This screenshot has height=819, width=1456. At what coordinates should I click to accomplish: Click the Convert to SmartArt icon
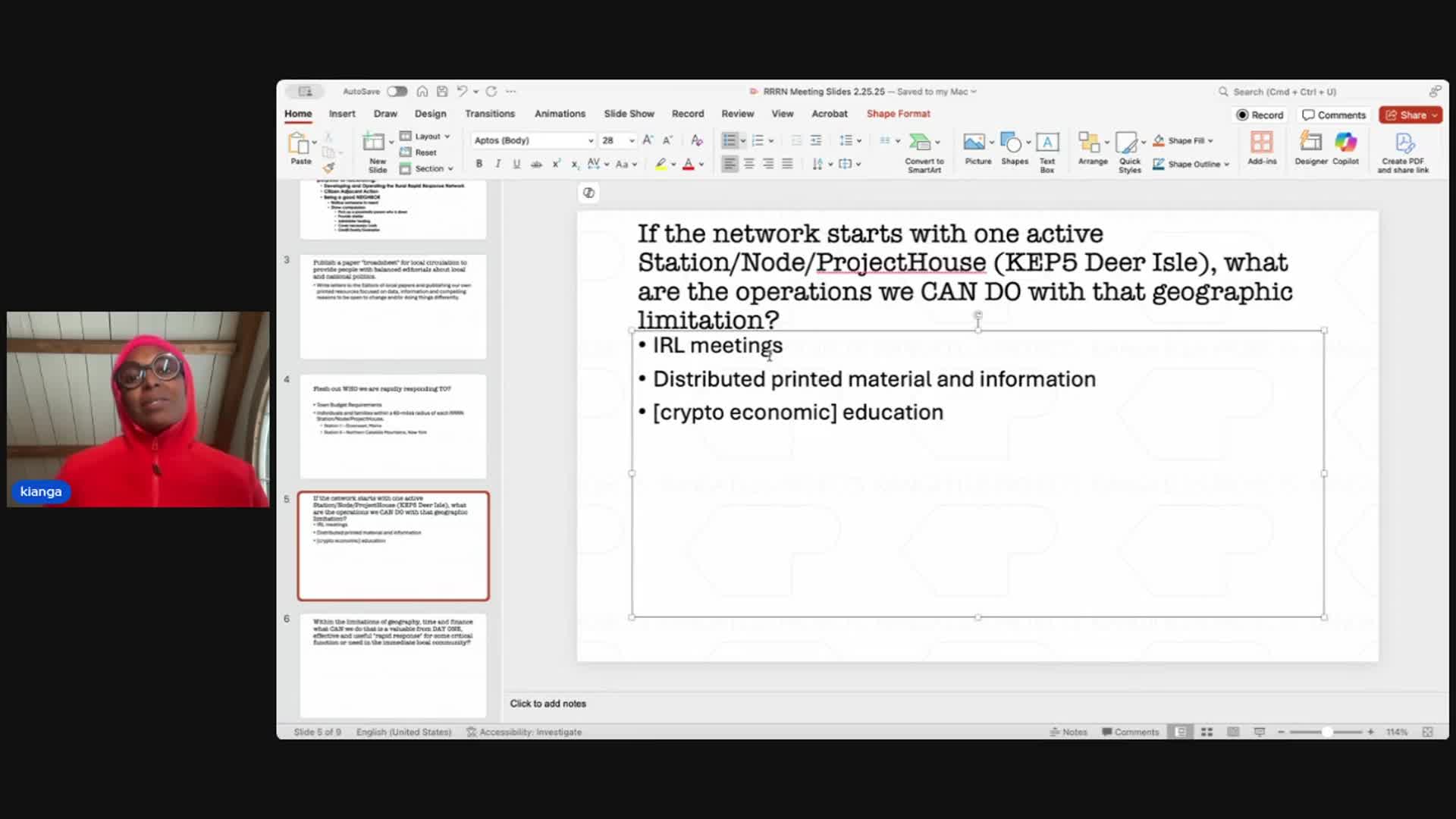[x=920, y=143]
